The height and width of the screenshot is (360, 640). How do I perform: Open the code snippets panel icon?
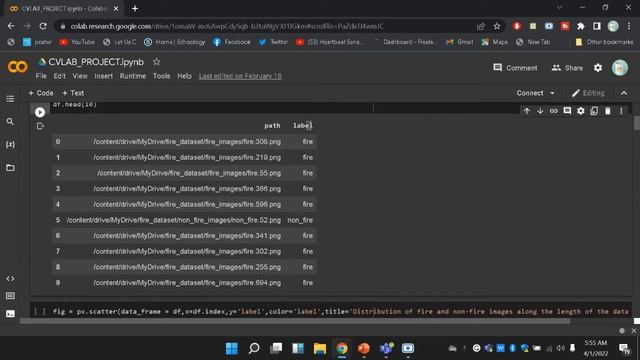tap(10, 279)
